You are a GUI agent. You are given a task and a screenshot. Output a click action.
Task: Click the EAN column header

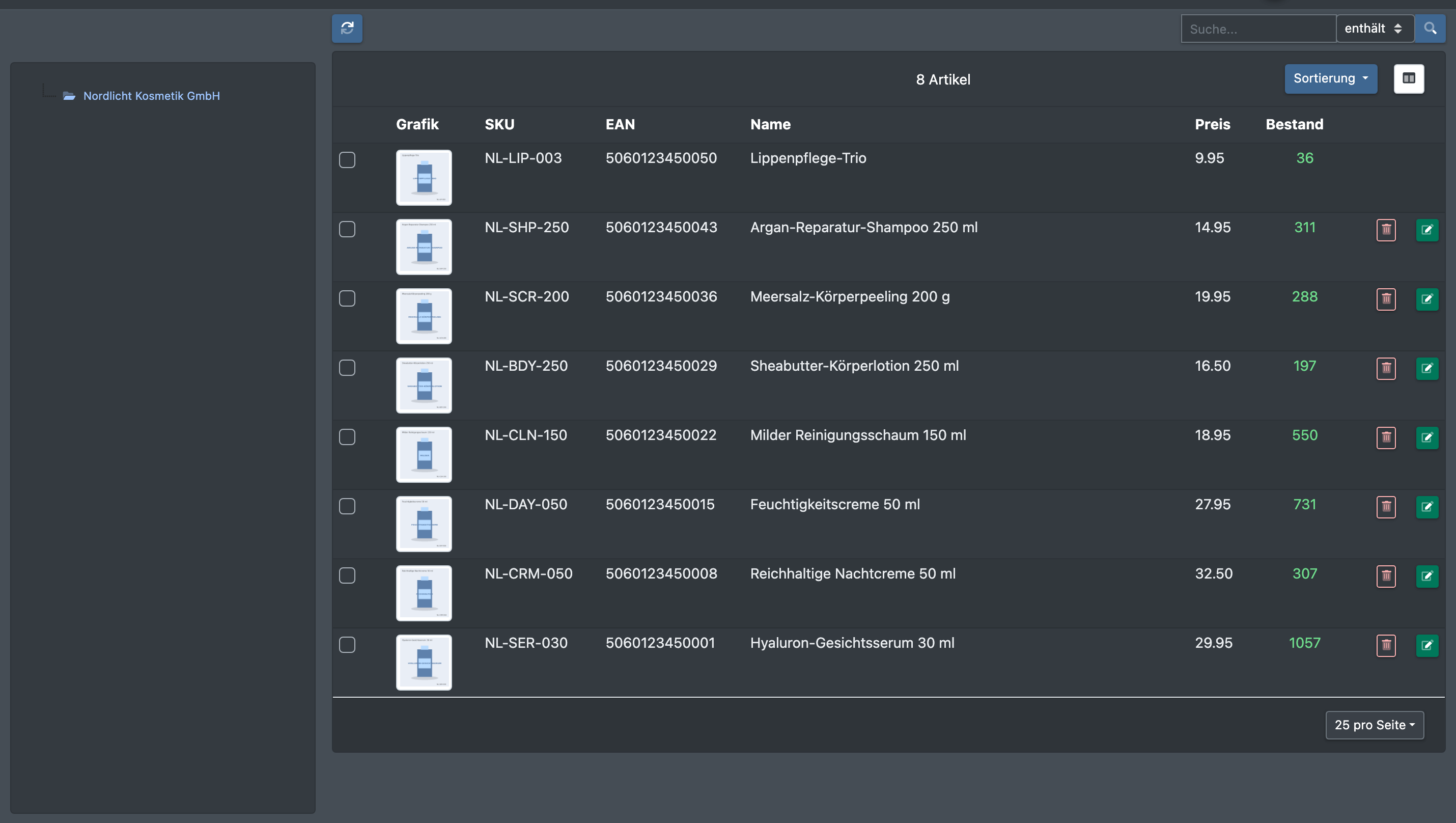[620, 124]
